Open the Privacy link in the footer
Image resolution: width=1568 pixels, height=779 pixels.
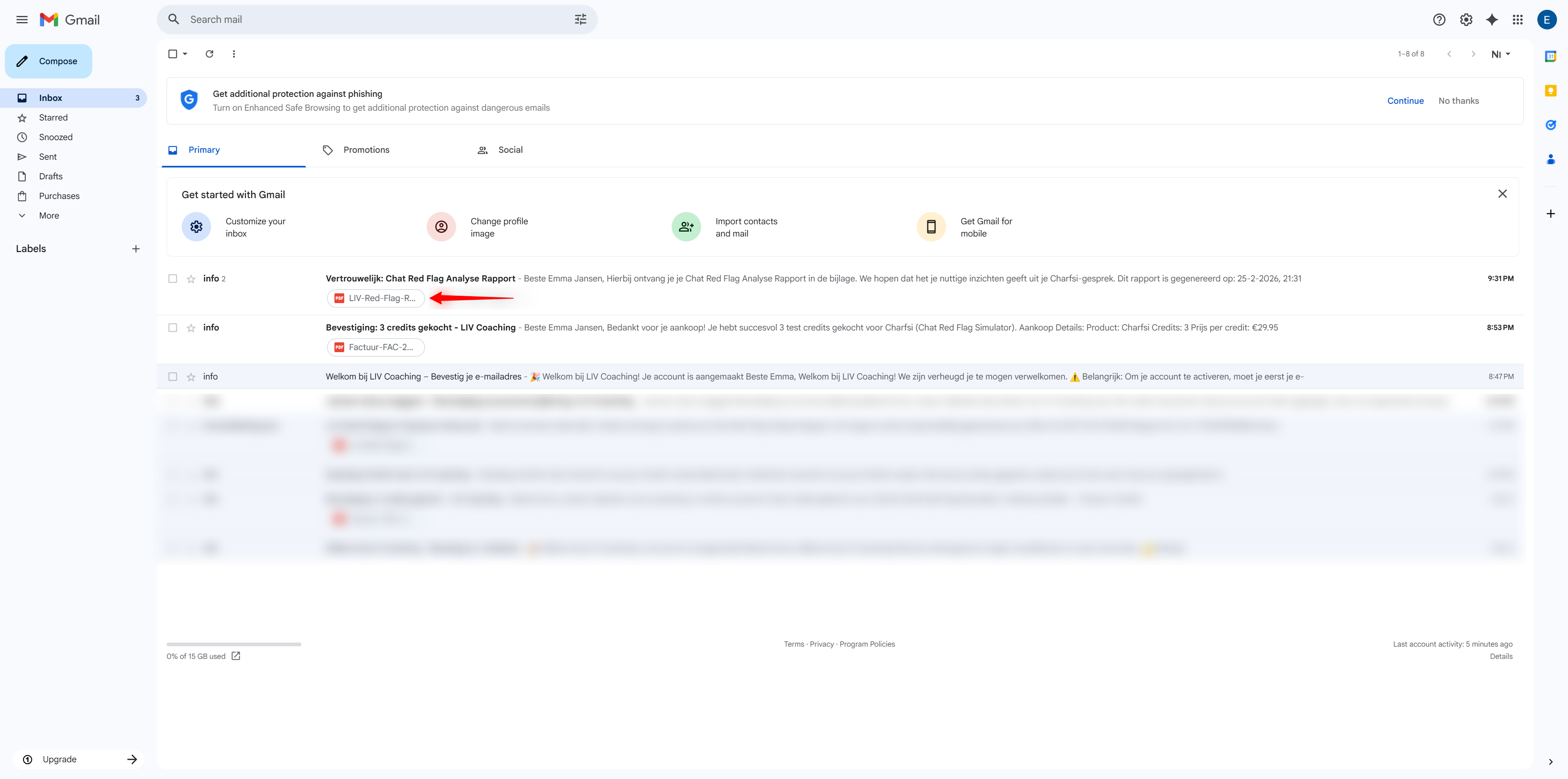[x=822, y=644]
